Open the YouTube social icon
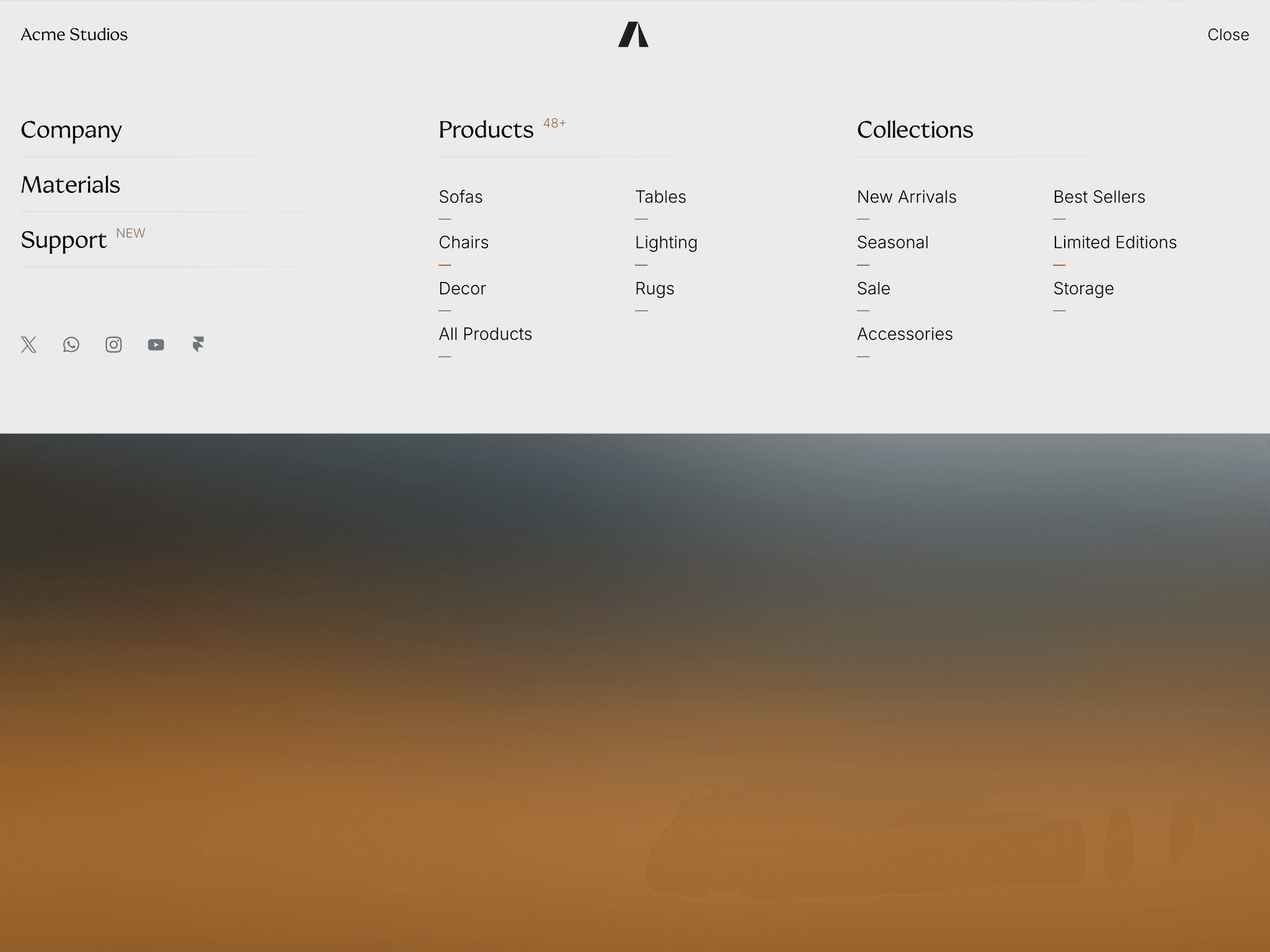This screenshot has width=1270, height=952. [156, 345]
